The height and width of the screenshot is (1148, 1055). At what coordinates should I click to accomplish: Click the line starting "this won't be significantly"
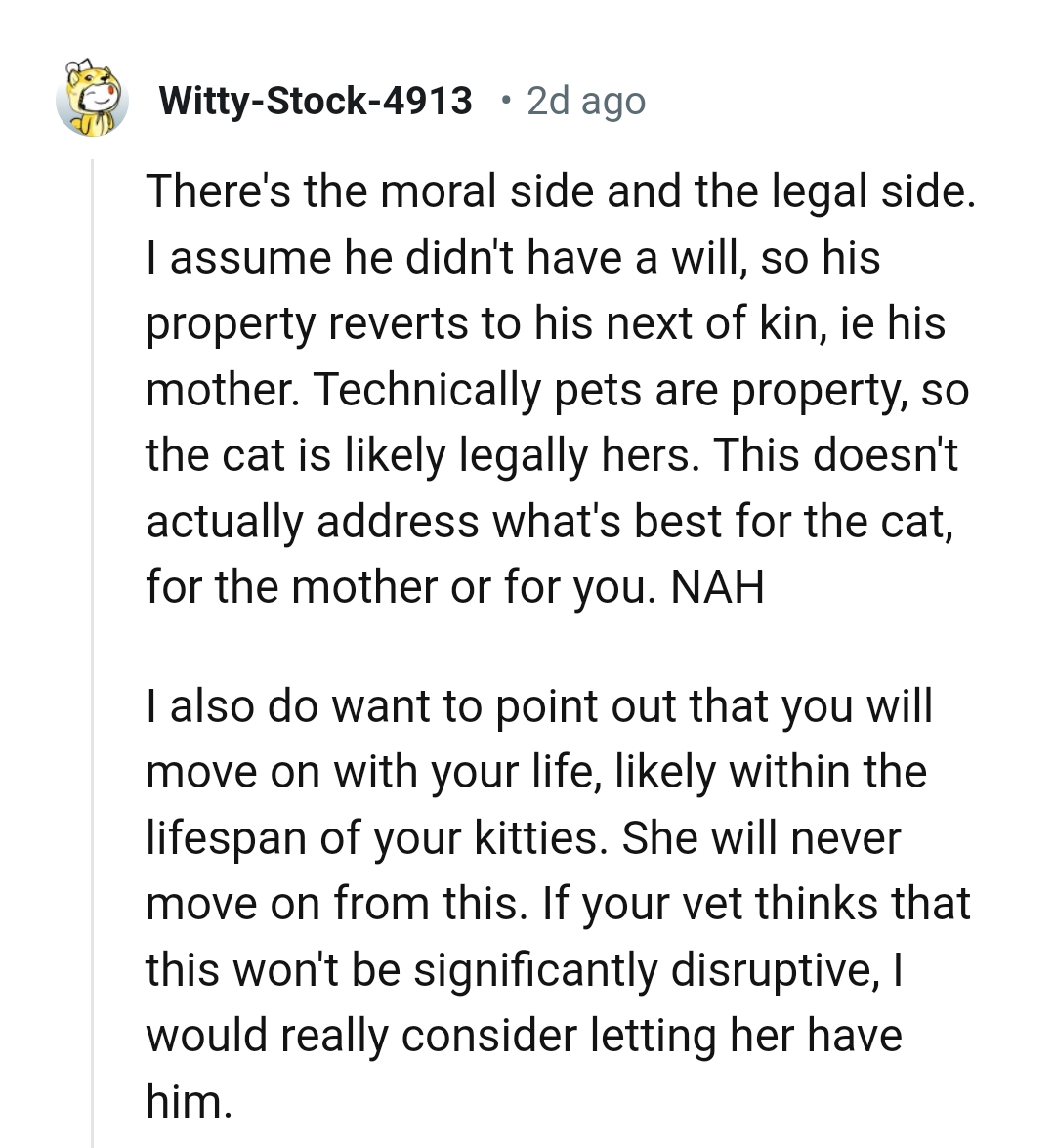526,969
